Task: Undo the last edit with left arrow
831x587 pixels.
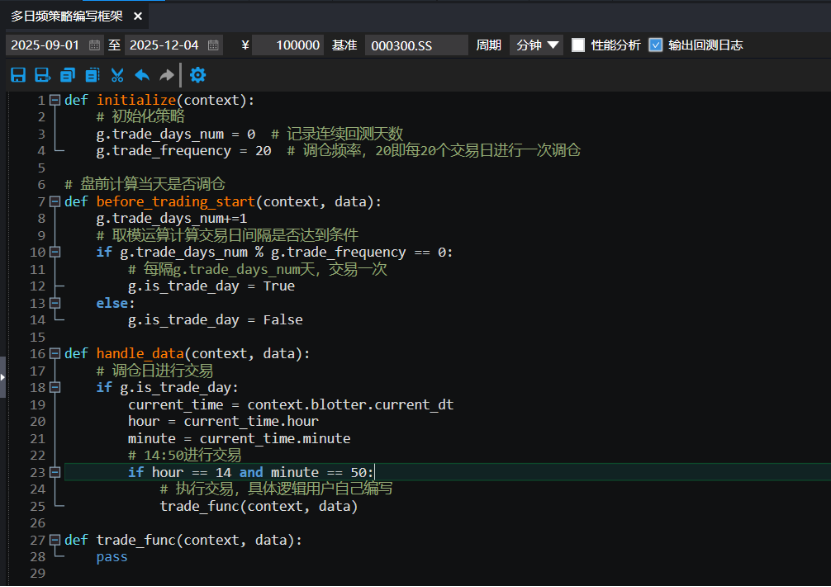Action: coord(142,75)
